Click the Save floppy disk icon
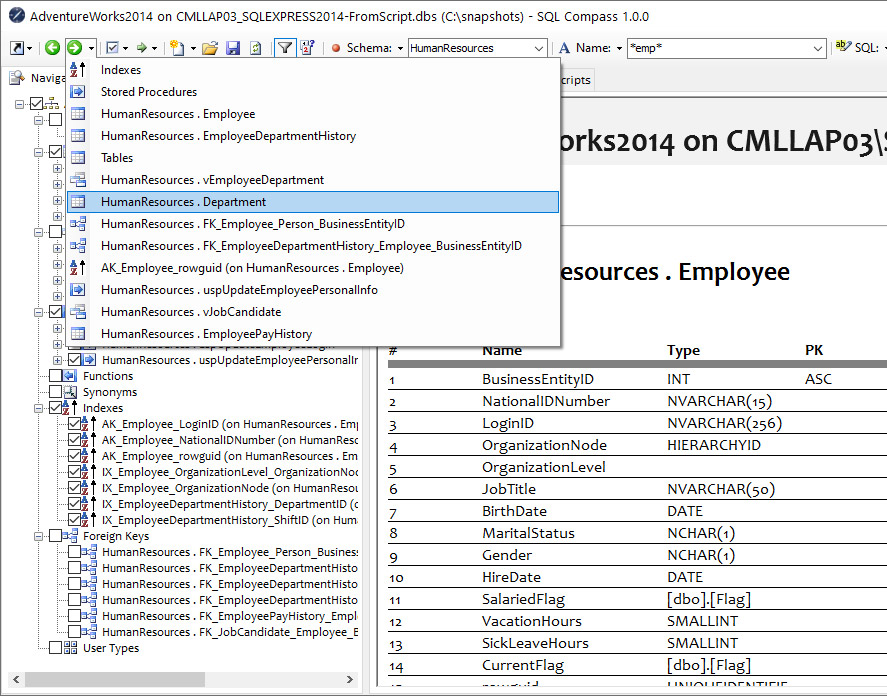This screenshot has width=887, height=696. pos(232,48)
